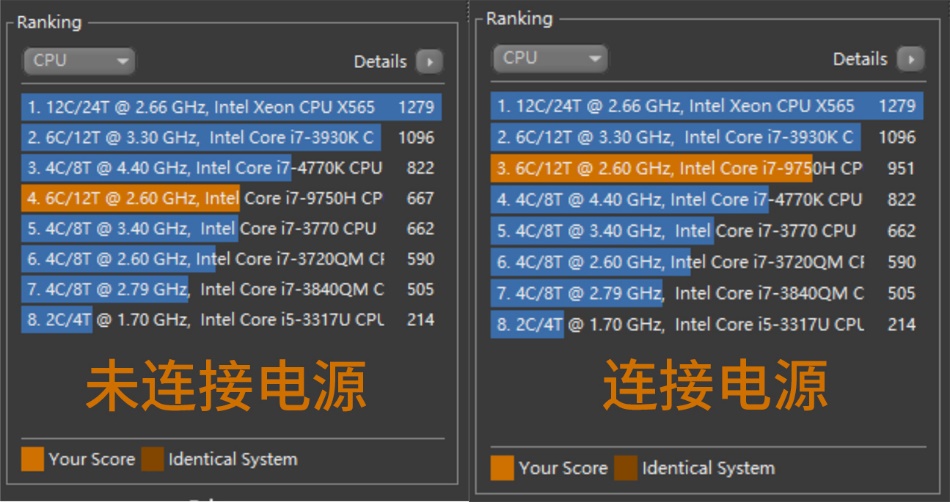Select i5-3317U row in left panel
This screenshot has width=950, height=502.
[x=231, y=319]
